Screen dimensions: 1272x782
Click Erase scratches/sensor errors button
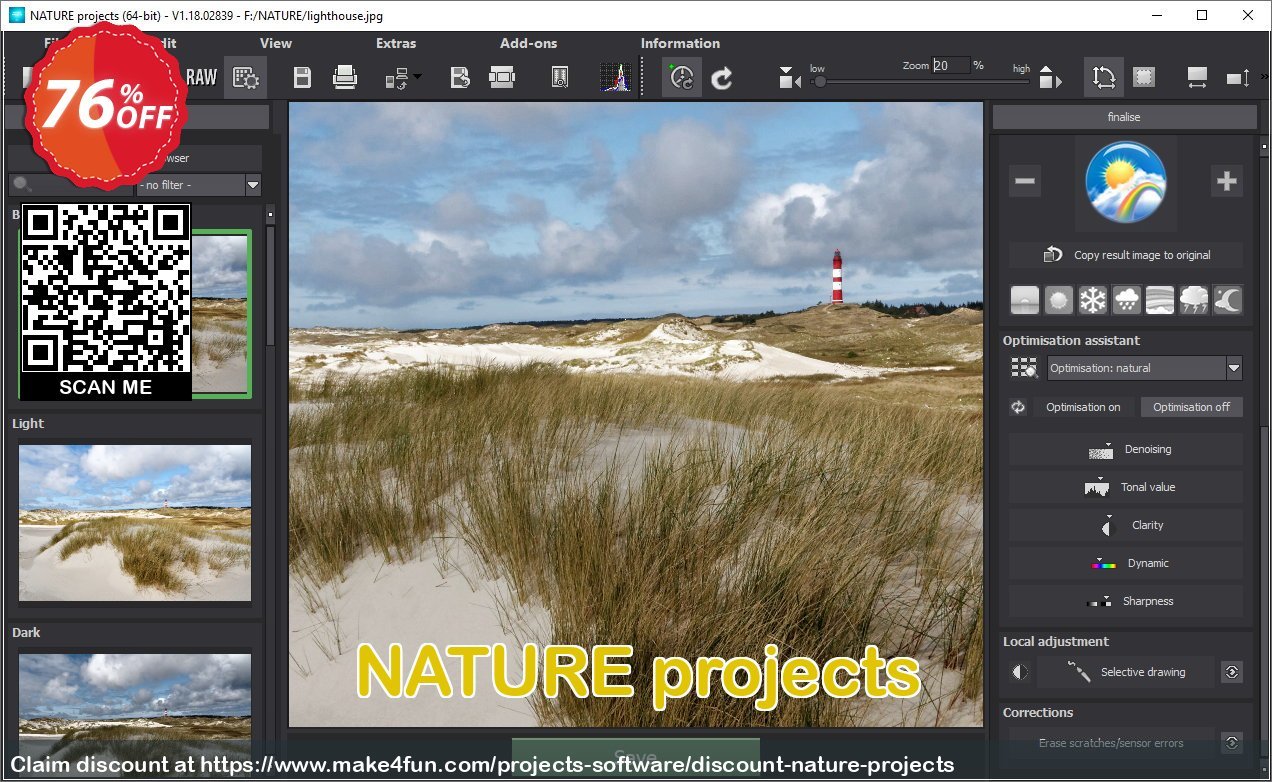[x=1111, y=743]
